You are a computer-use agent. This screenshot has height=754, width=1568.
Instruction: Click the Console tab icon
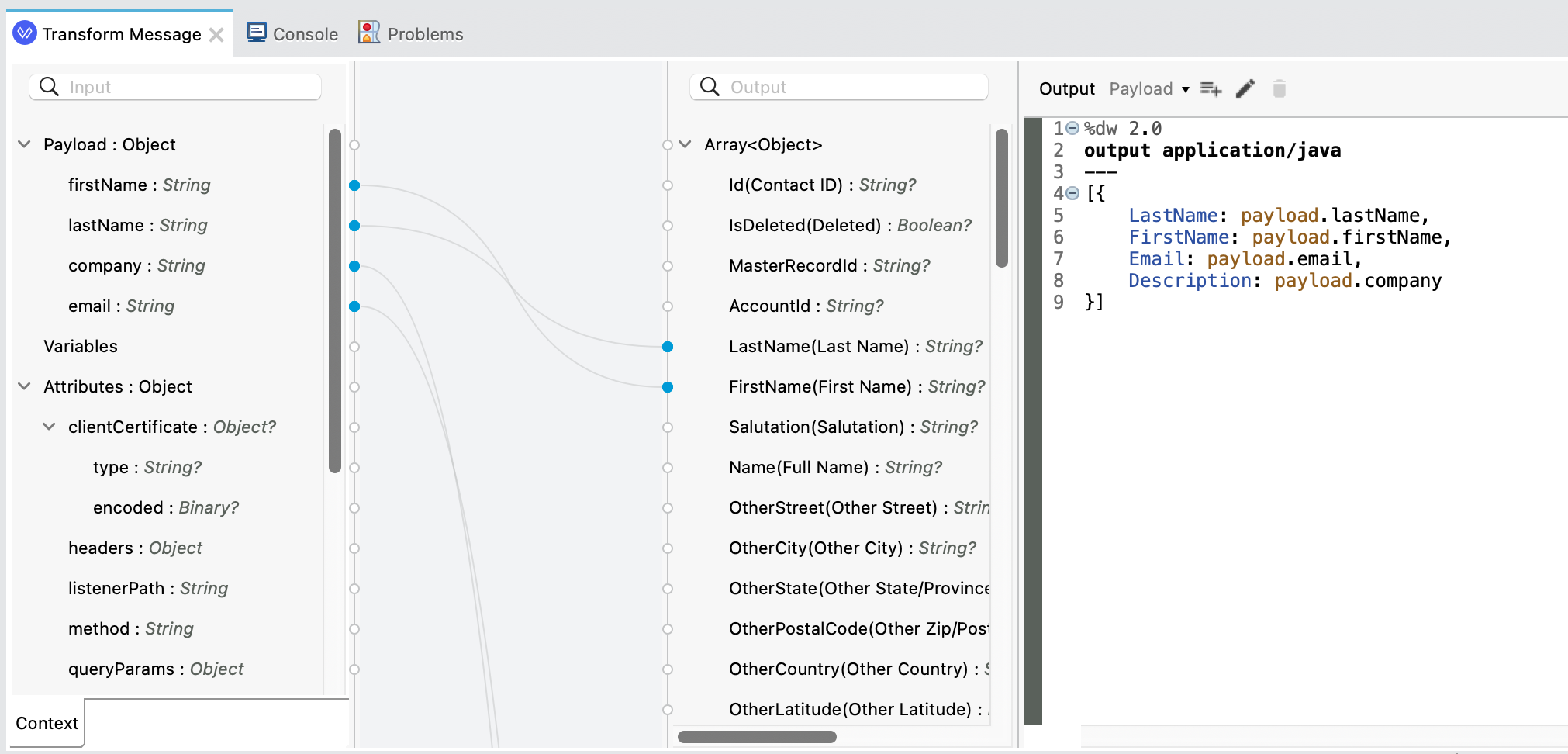(256, 33)
